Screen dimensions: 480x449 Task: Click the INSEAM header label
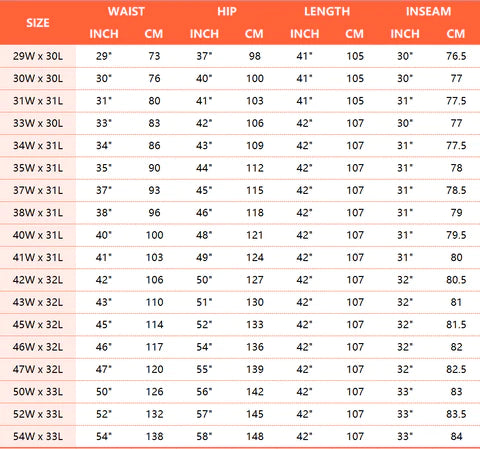[428, 12]
